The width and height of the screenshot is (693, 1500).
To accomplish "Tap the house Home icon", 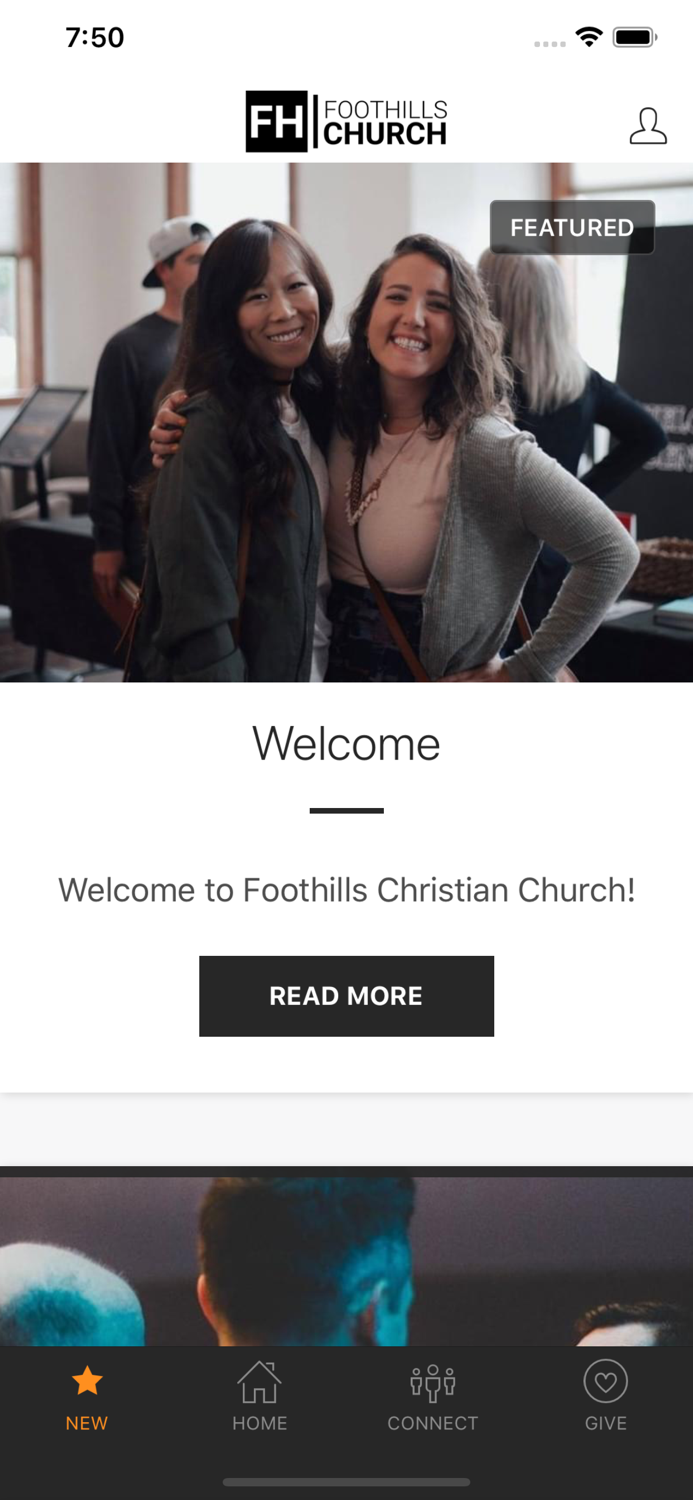I will (259, 1382).
